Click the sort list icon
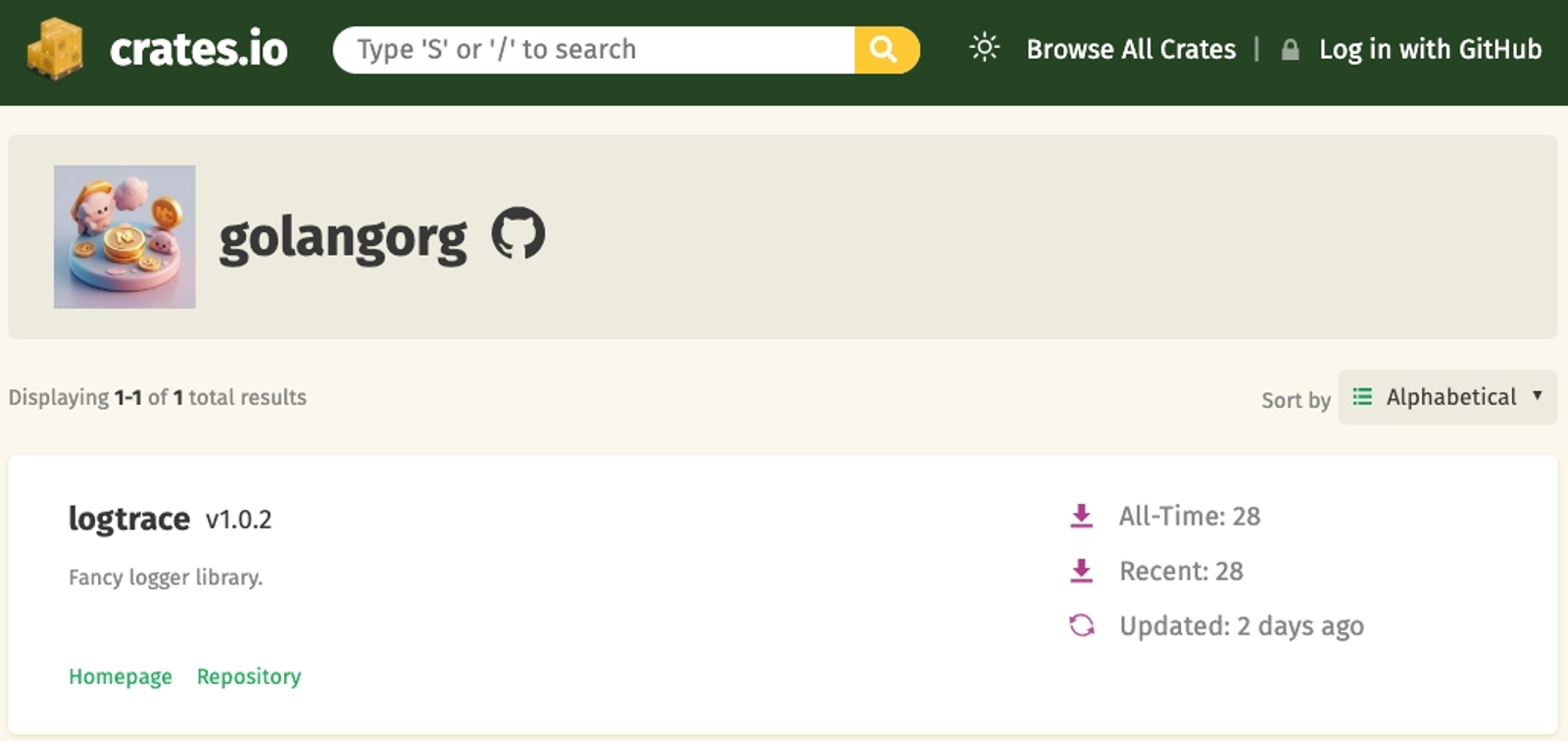The width and height of the screenshot is (1568, 741). point(1362,397)
